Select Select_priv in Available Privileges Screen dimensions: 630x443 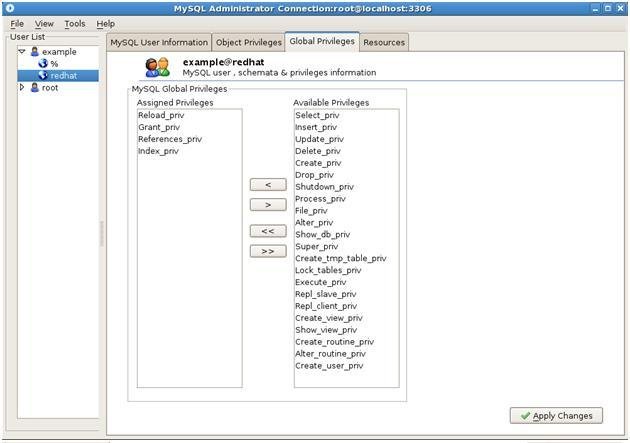(317, 115)
